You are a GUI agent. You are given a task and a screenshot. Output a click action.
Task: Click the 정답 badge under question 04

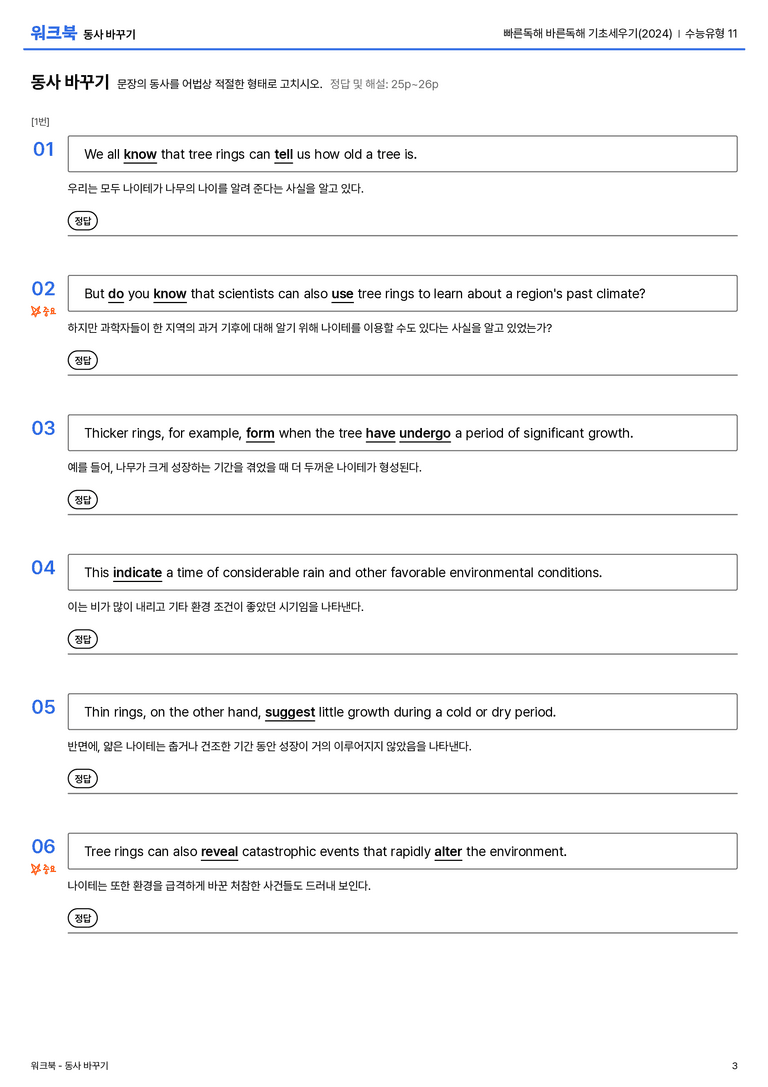click(82, 639)
